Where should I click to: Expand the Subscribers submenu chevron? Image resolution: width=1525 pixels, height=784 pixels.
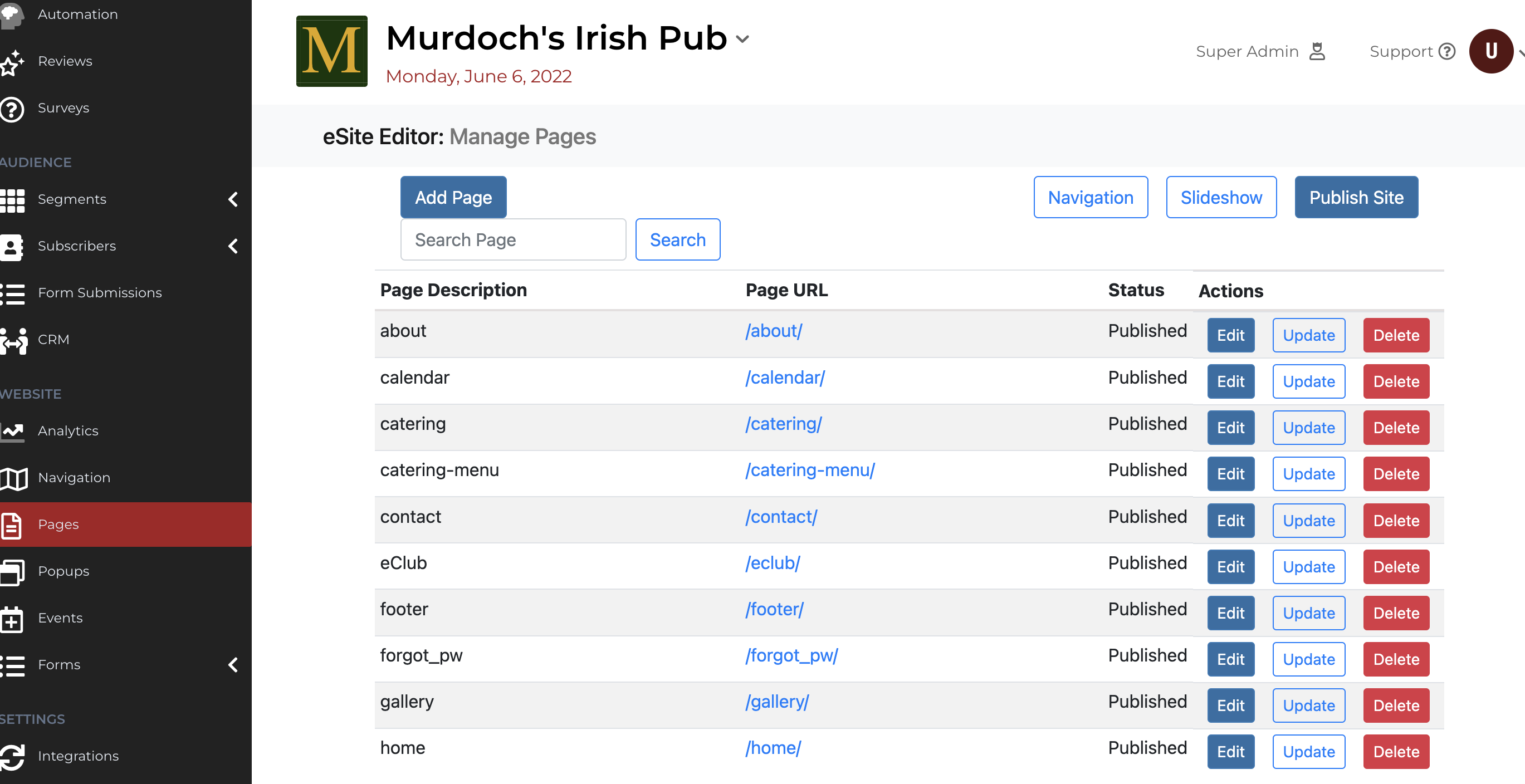(x=233, y=246)
